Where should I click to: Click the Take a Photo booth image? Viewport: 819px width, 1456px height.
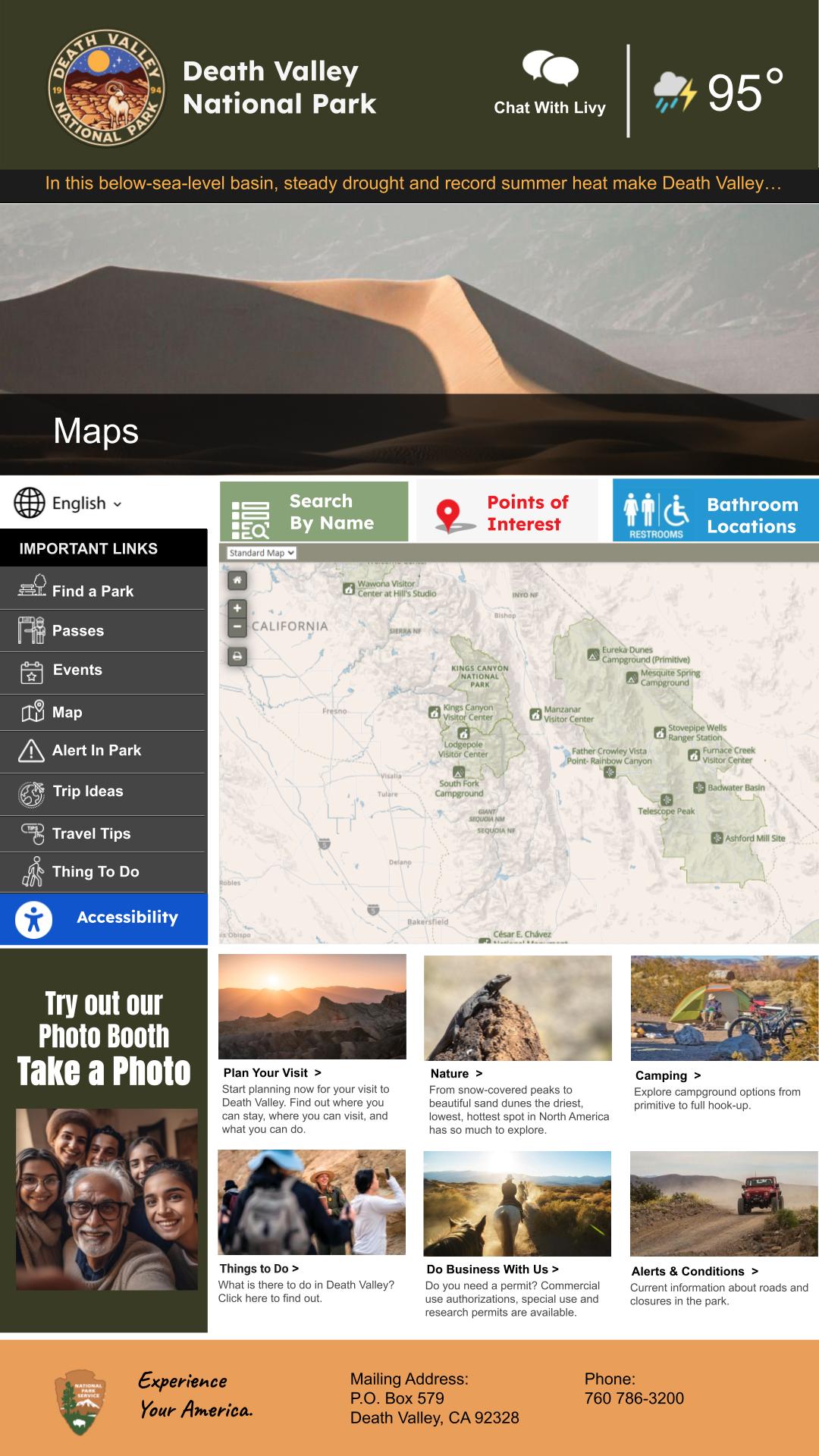(x=107, y=1199)
